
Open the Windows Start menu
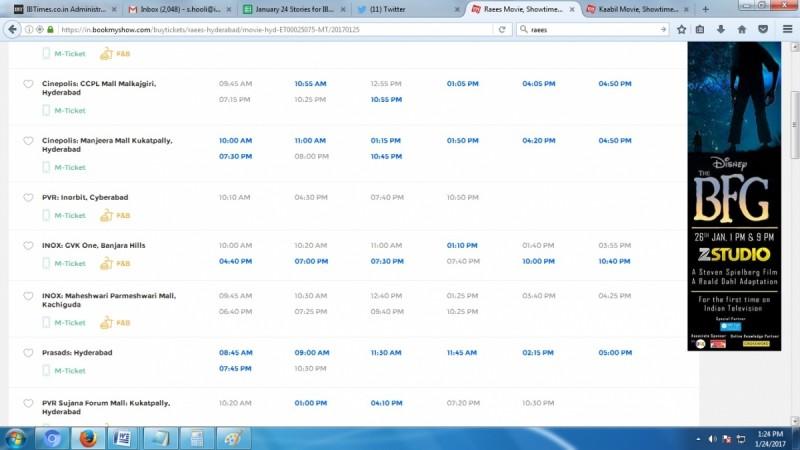tap(16, 438)
